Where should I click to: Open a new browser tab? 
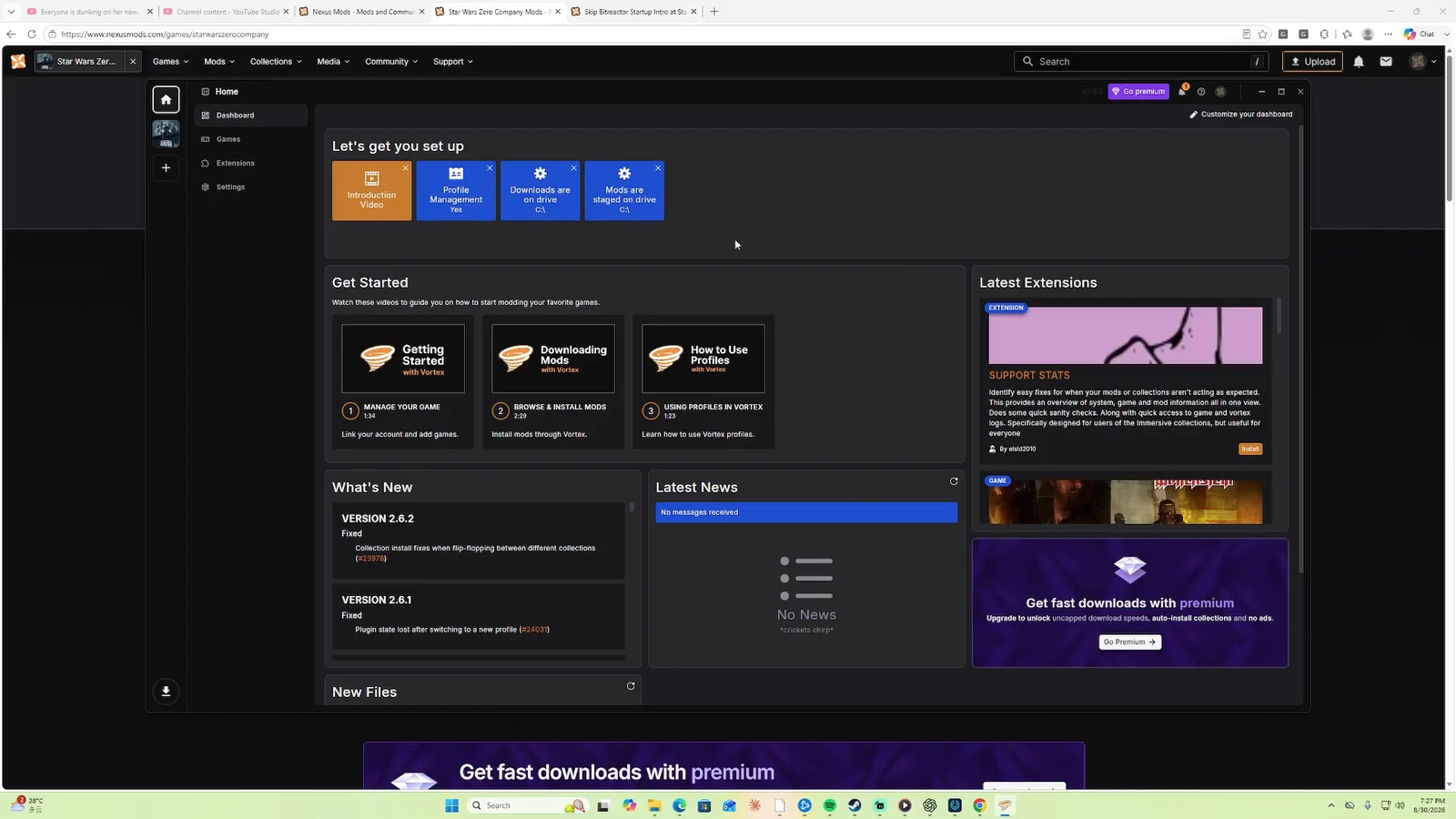pyautogui.click(x=714, y=12)
